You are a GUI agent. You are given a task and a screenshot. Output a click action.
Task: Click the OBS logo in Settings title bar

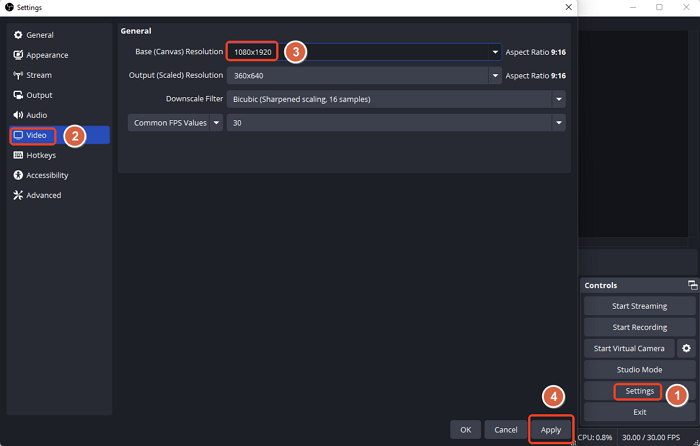click(9, 7)
